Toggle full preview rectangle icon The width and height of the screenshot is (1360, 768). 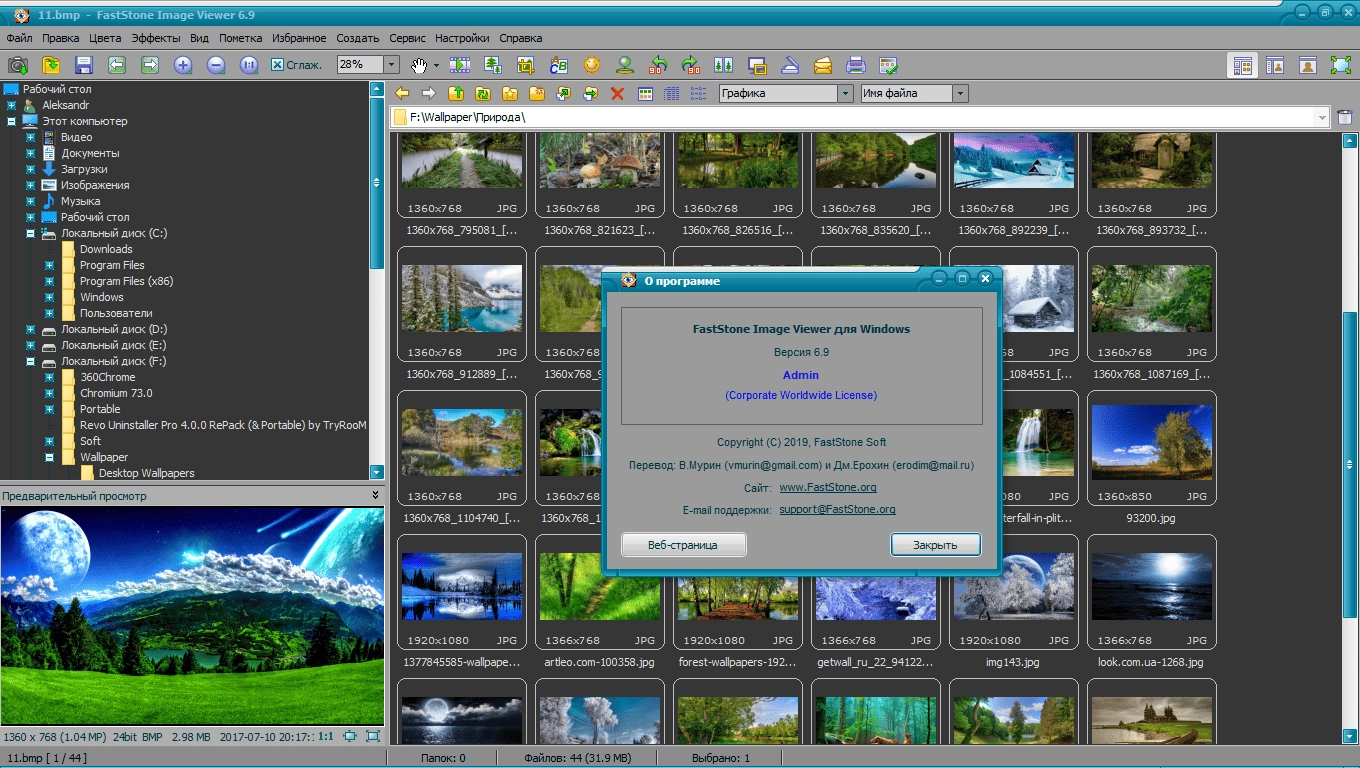(373, 736)
